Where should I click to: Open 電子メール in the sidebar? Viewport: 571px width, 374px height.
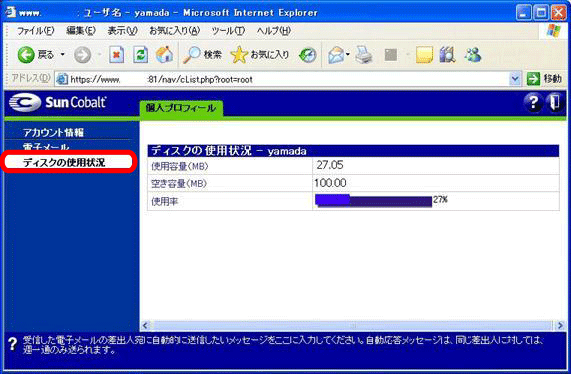(46, 147)
